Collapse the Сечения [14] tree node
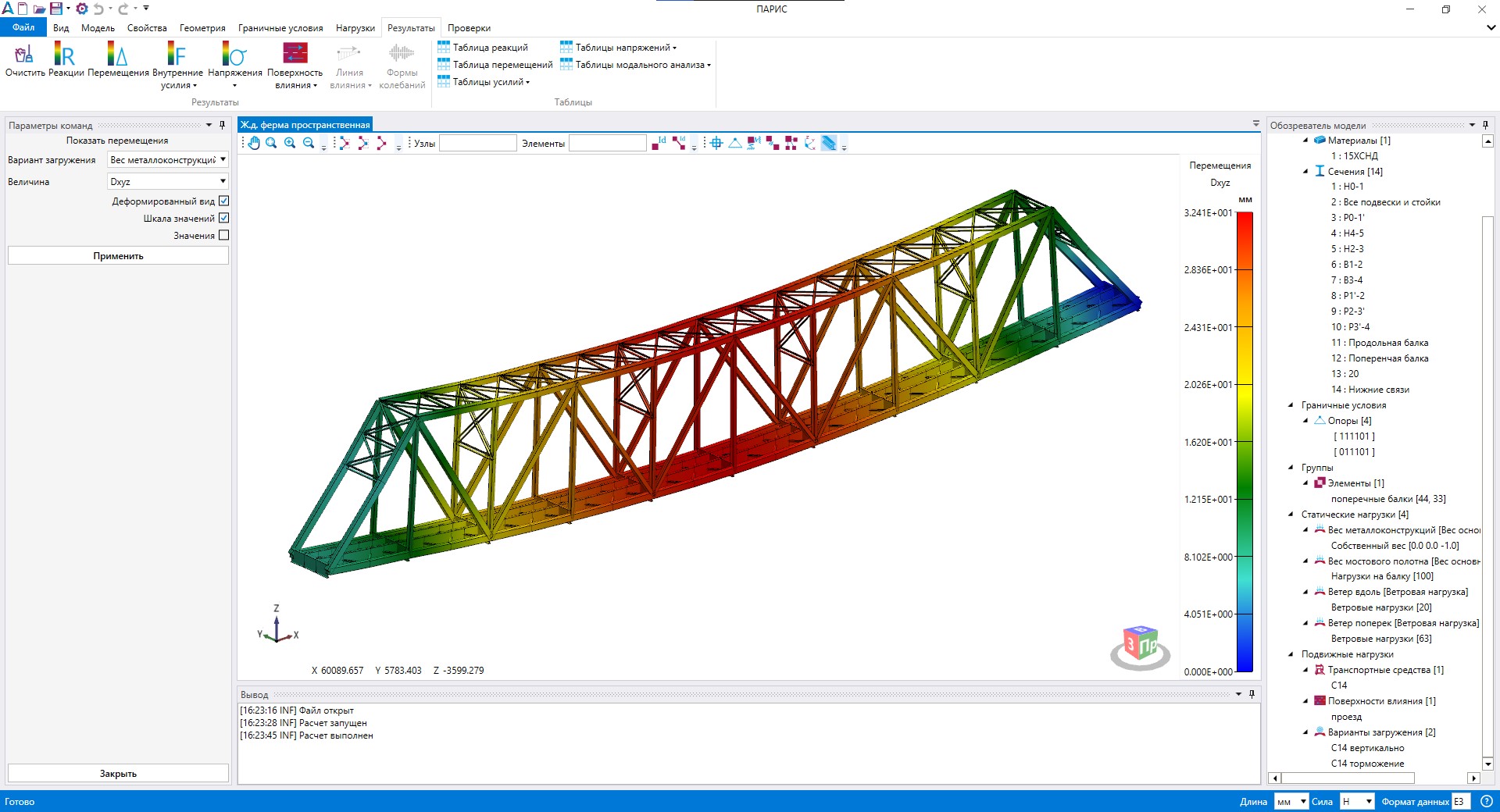1500x812 pixels. coord(1305,171)
